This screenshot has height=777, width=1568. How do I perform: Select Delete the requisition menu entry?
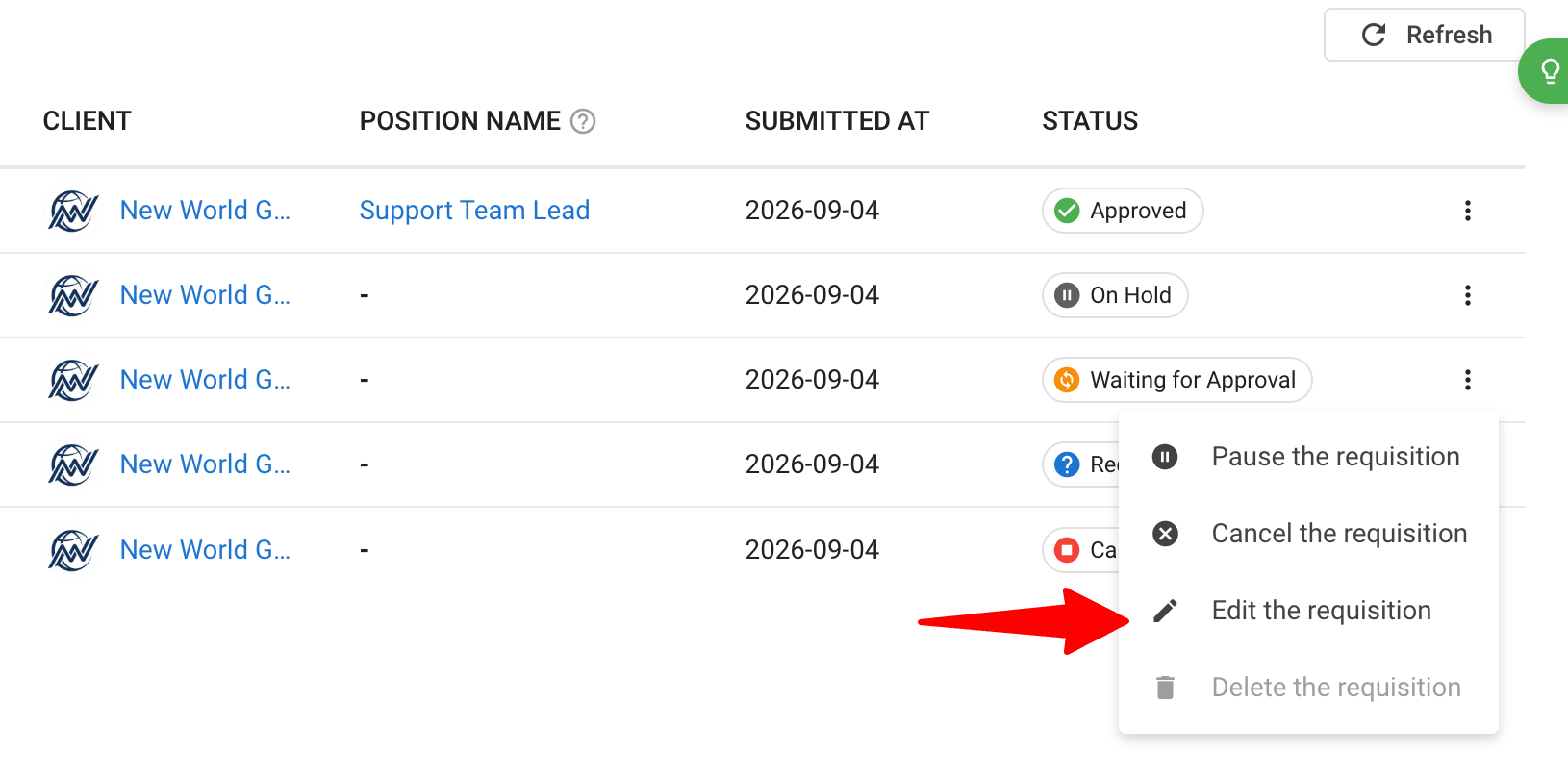[1308, 688]
